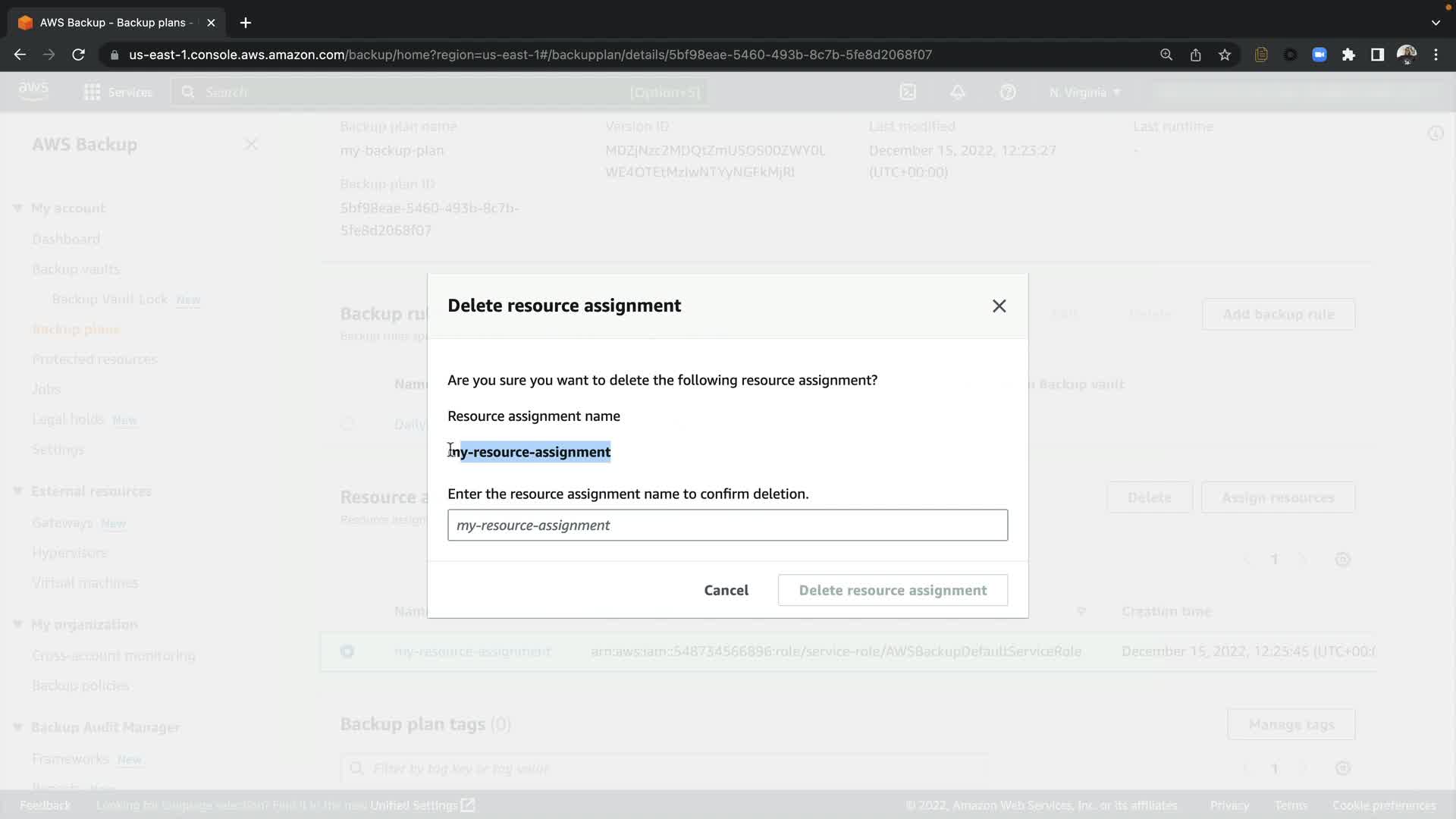This screenshot has width=1456, height=819.
Task: Click Delete resource assignment confirm button
Action: 893,590
